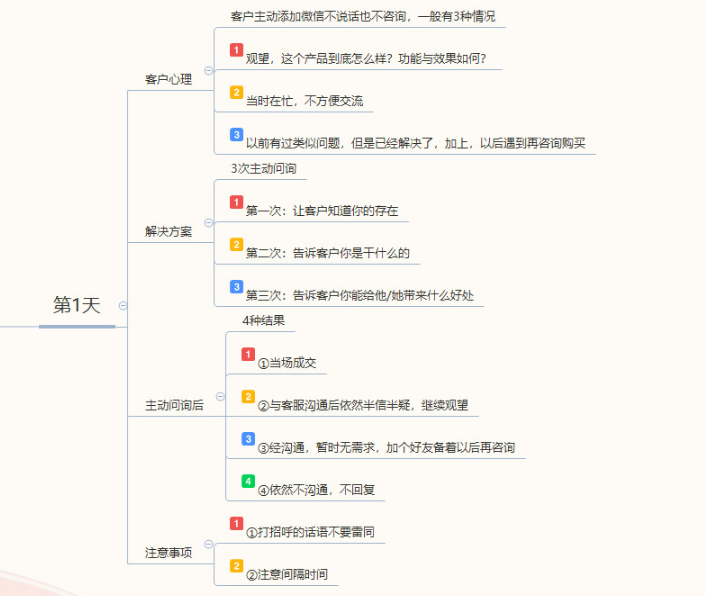Click red priority 1 marker beside 第一次
The image size is (705, 596).
[x=236, y=202]
